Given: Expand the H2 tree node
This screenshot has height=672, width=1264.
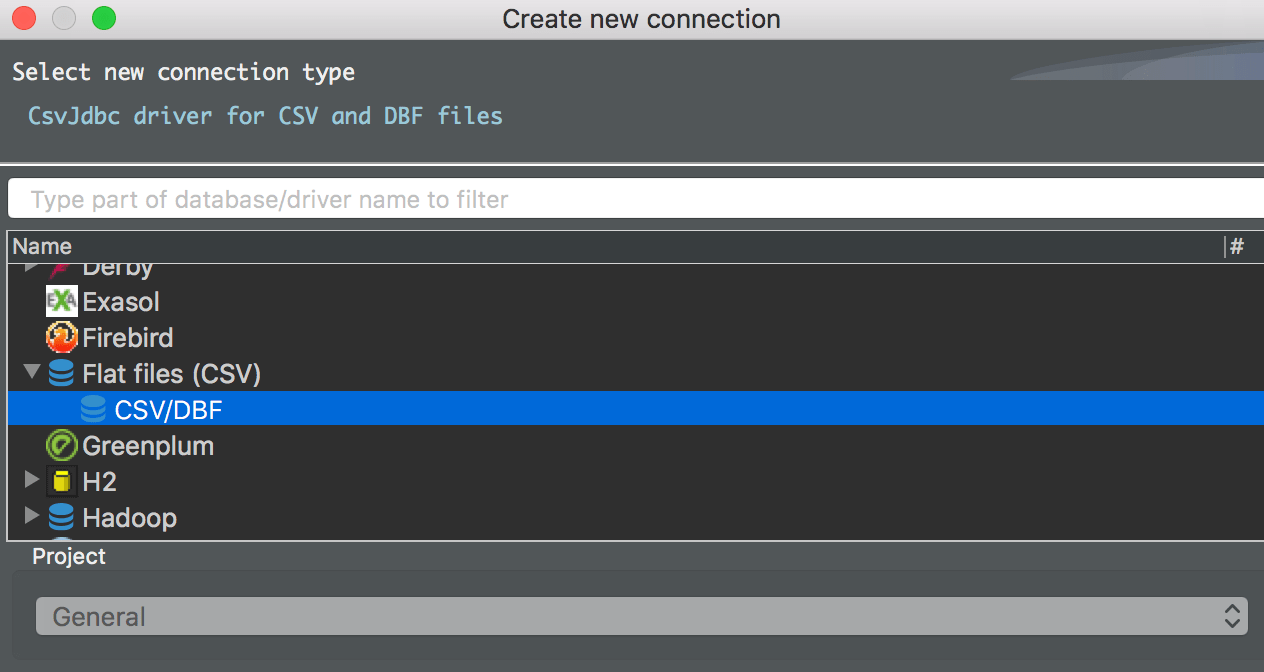Looking at the screenshot, I should coord(31,480).
